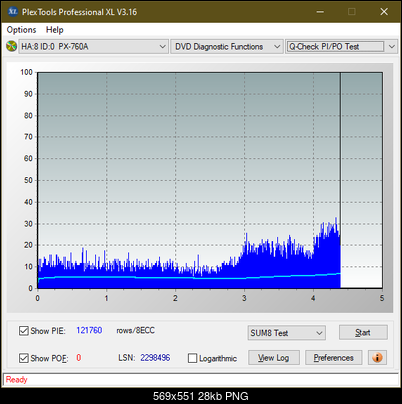The width and height of the screenshot is (402, 404).
Task: Click the y-axis label 100
Action: coord(26,72)
